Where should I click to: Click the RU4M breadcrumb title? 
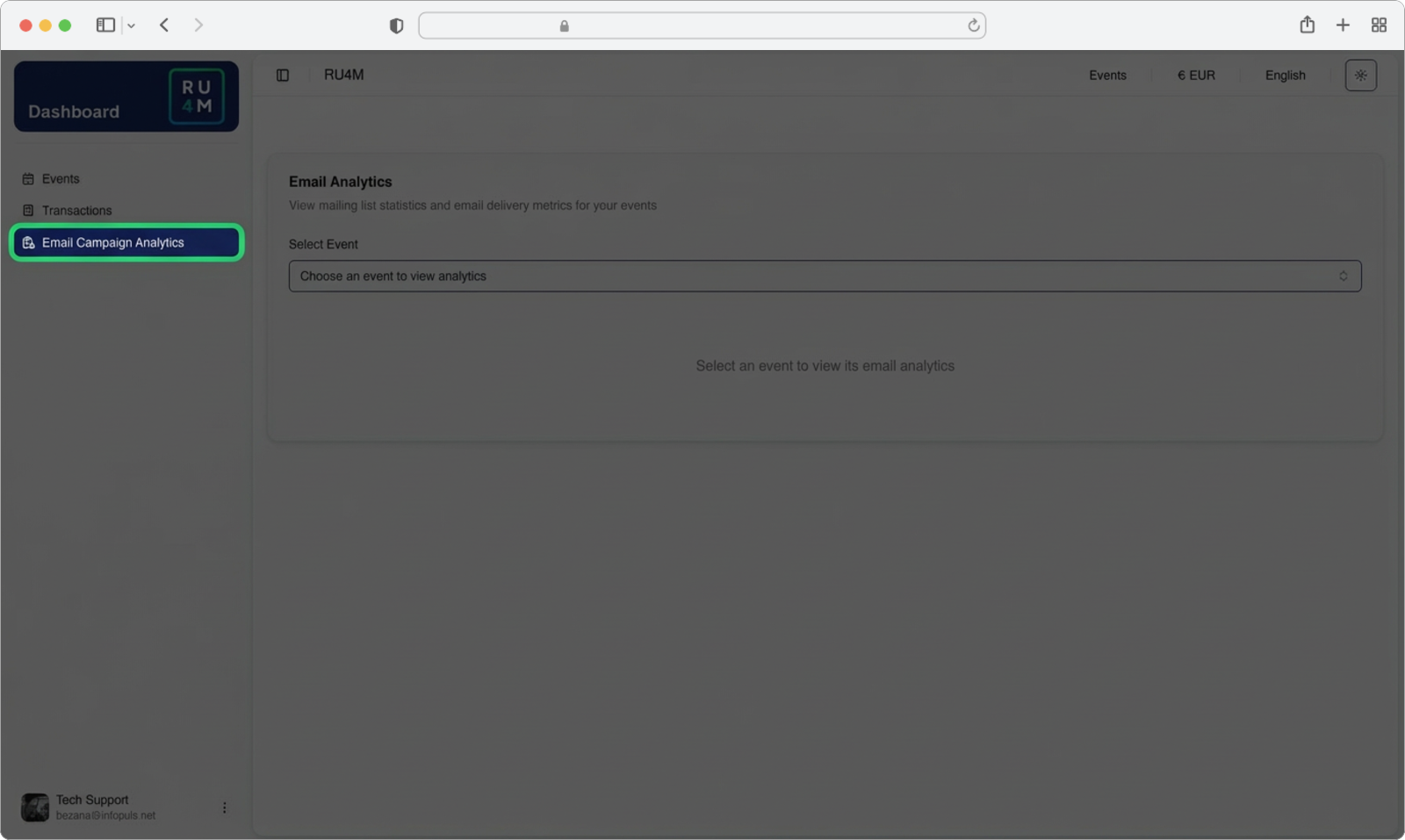[343, 75]
